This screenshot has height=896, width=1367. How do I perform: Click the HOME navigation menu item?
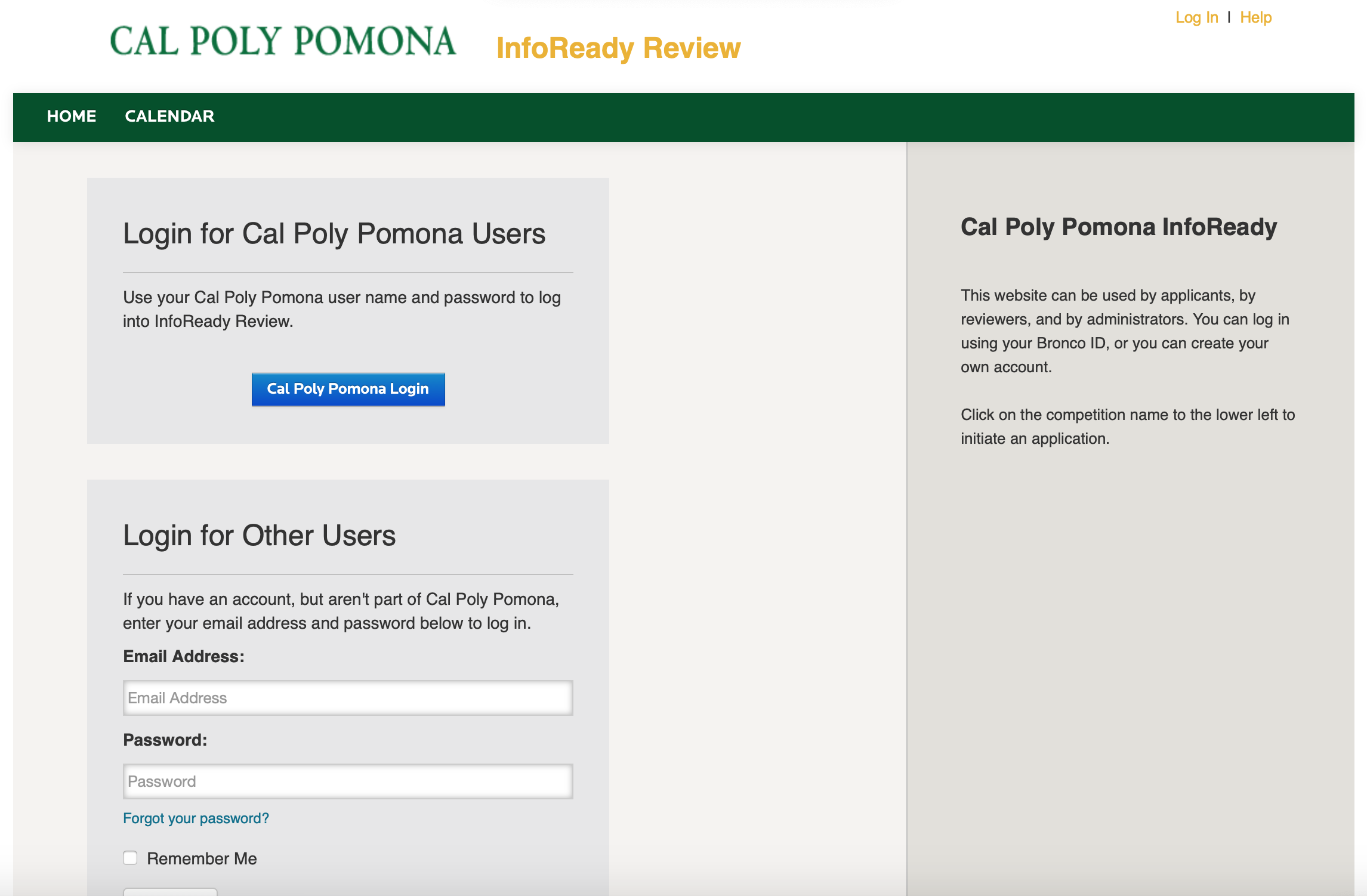click(x=72, y=116)
